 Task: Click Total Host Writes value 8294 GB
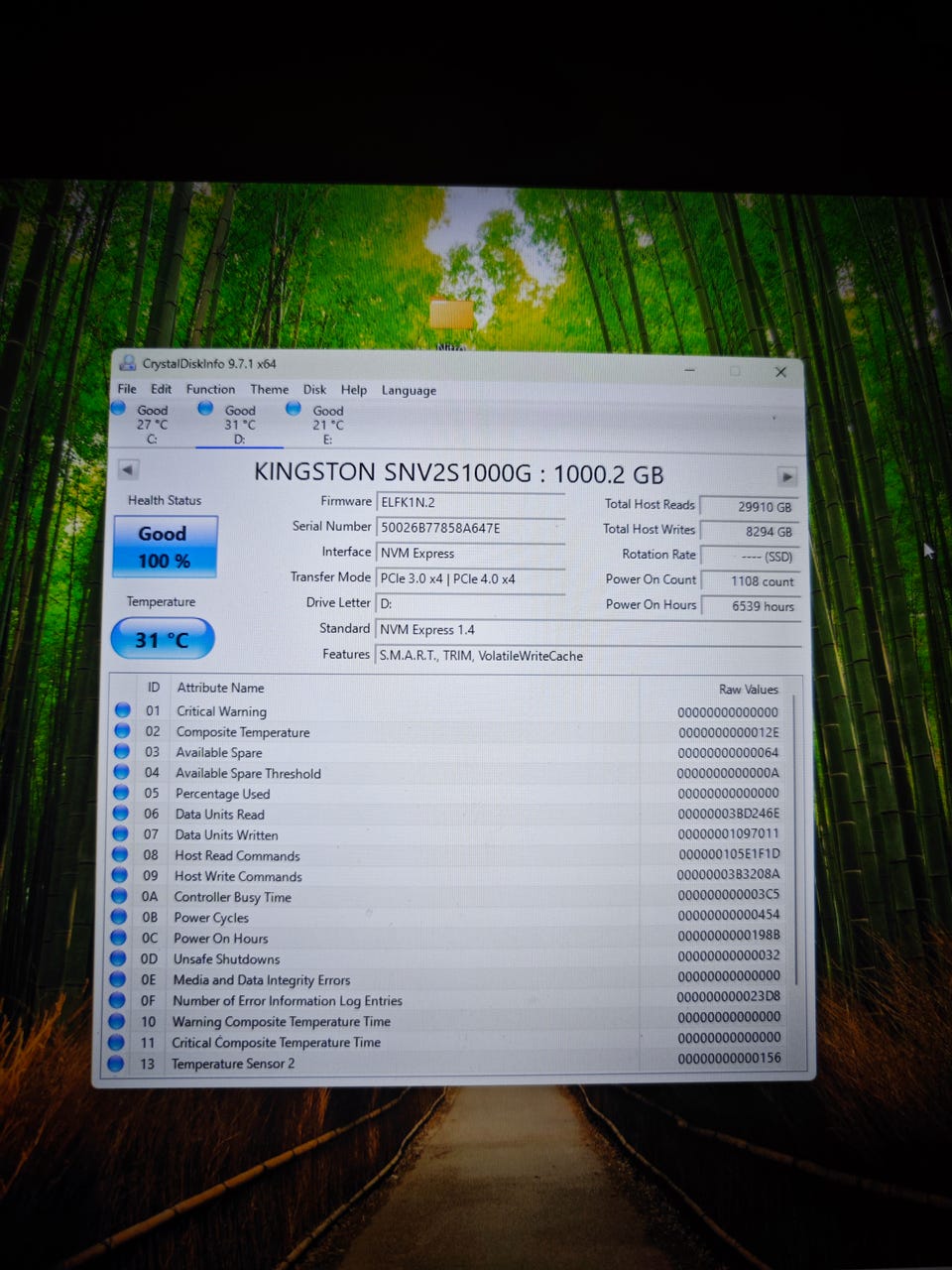[749, 531]
